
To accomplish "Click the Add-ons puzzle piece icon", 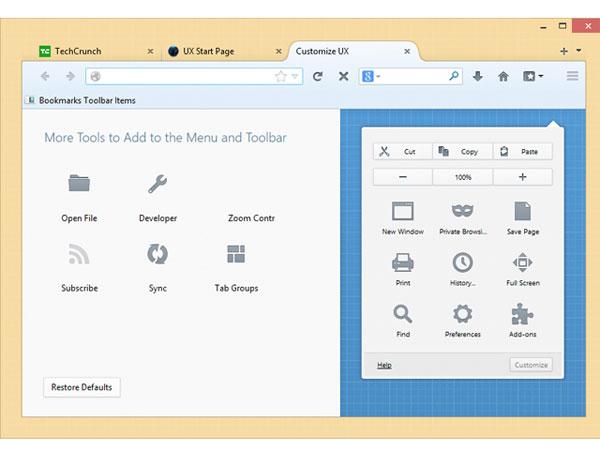I will [x=522, y=314].
